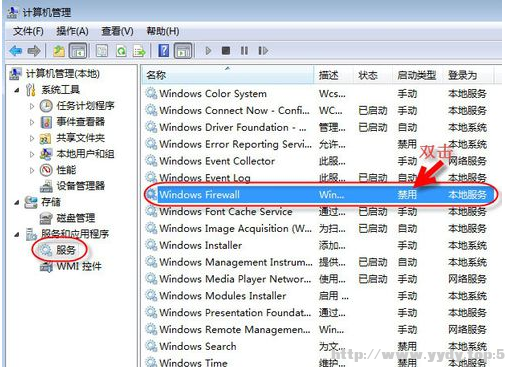Click the Up one level folder icon
The height and width of the screenshot is (367, 516).
click(59, 51)
